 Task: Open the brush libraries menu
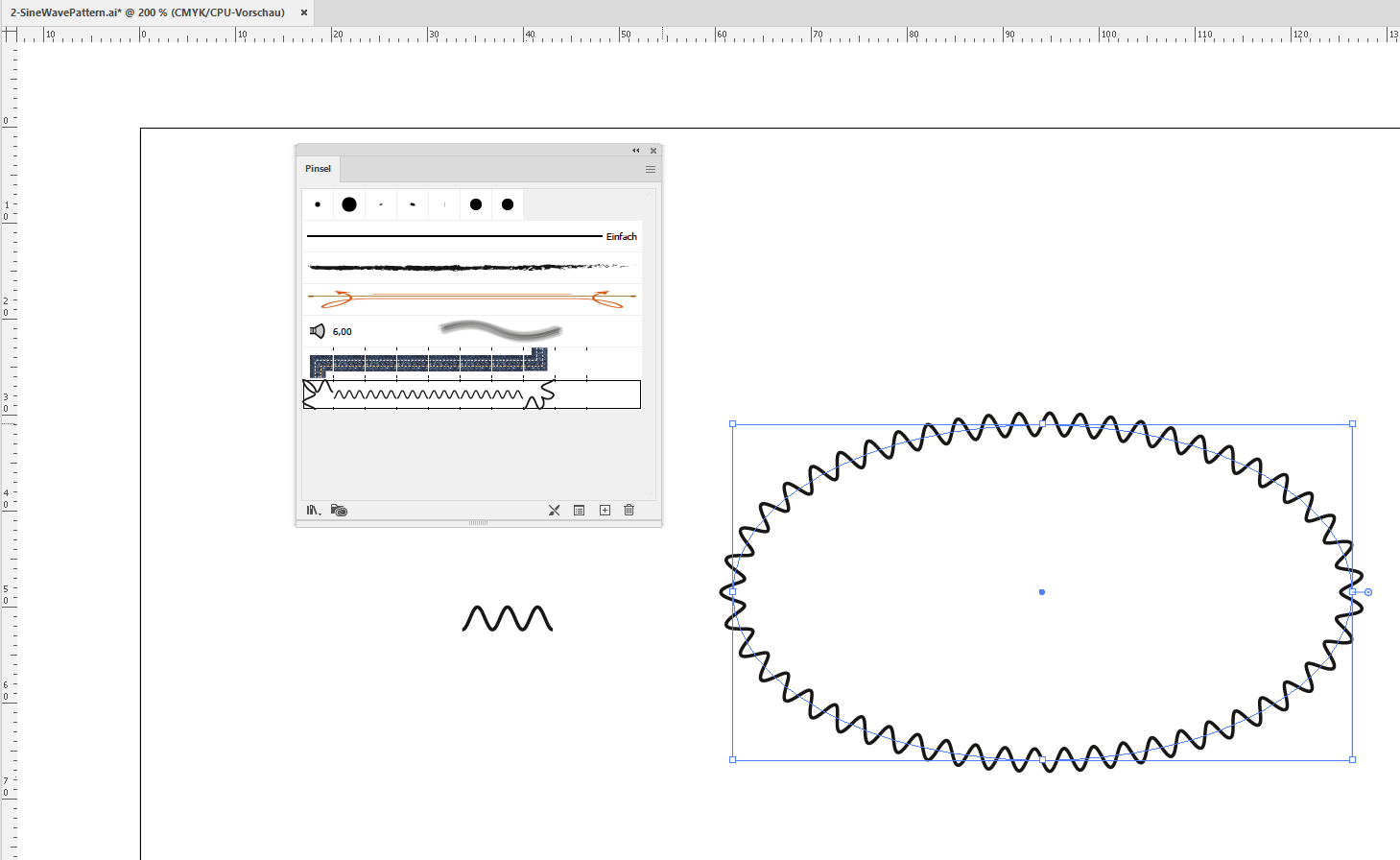[311, 510]
